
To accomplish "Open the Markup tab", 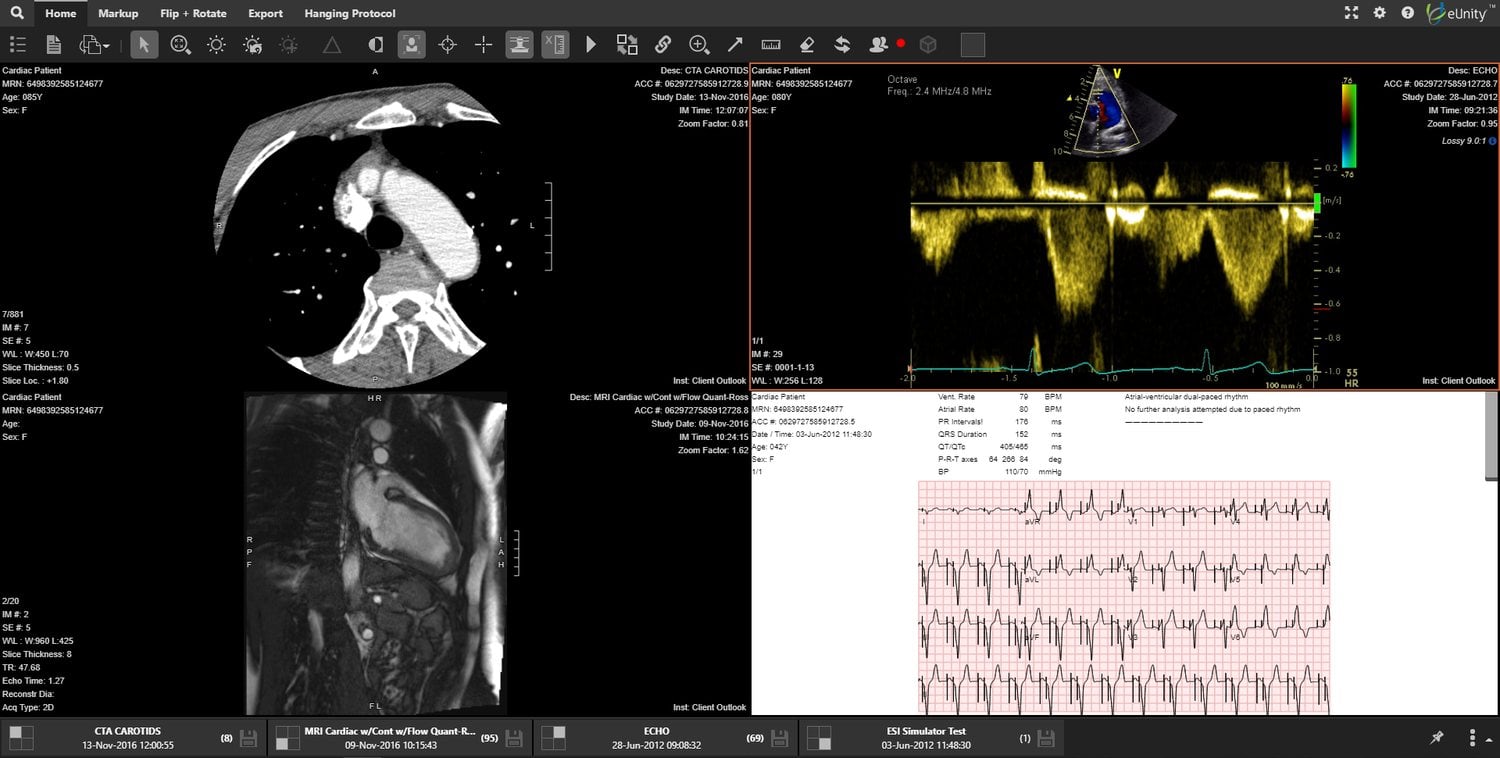I will (x=118, y=13).
